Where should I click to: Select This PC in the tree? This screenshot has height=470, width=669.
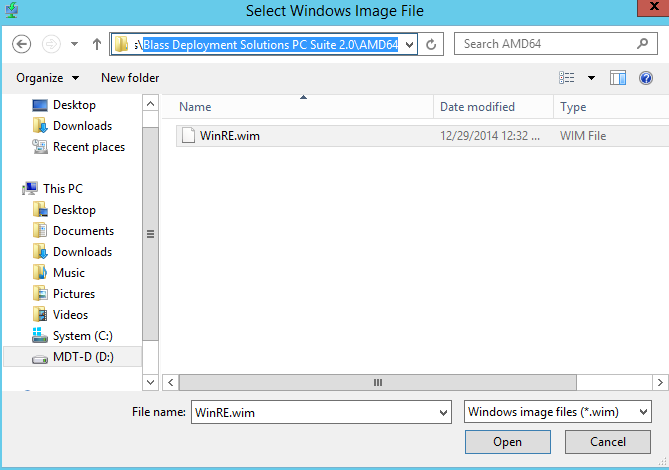click(x=63, y=189)
